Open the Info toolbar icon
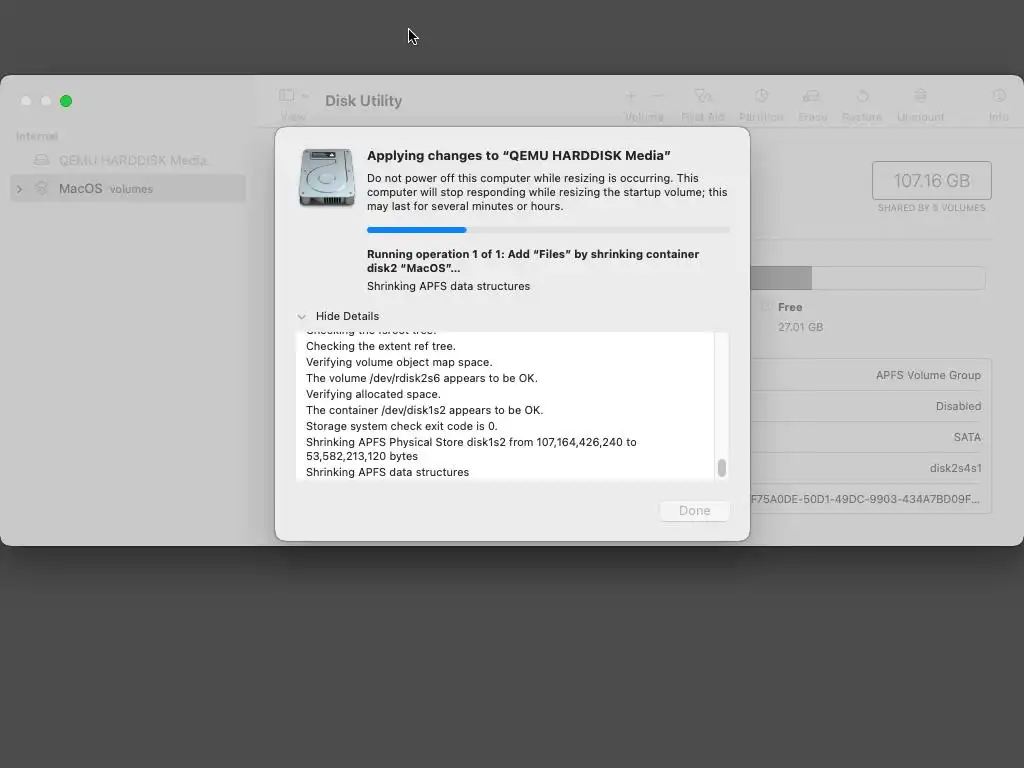Image resolution: width=1024 pixels, height=768 pixels. tap(999, 96)
